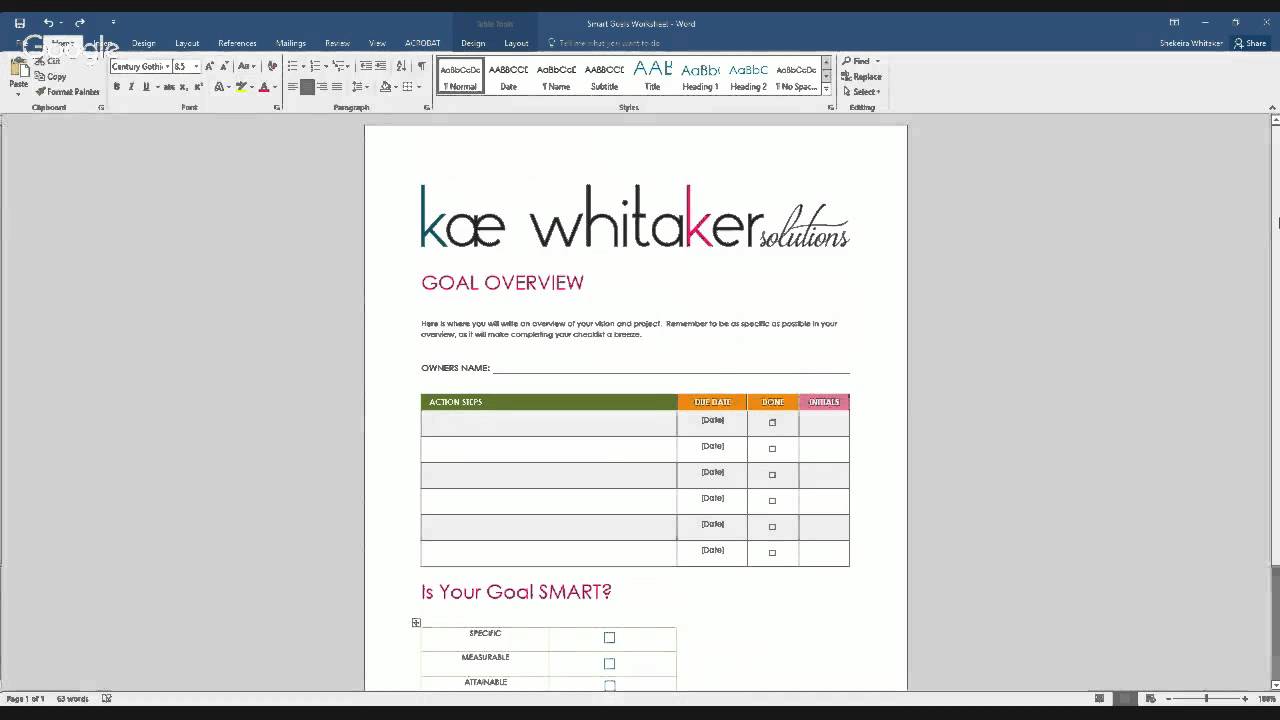The height and width of the screenshot is (720, 1280).
Task: Check the SPECIFIC checkbox
Action: tap(609, 637)
